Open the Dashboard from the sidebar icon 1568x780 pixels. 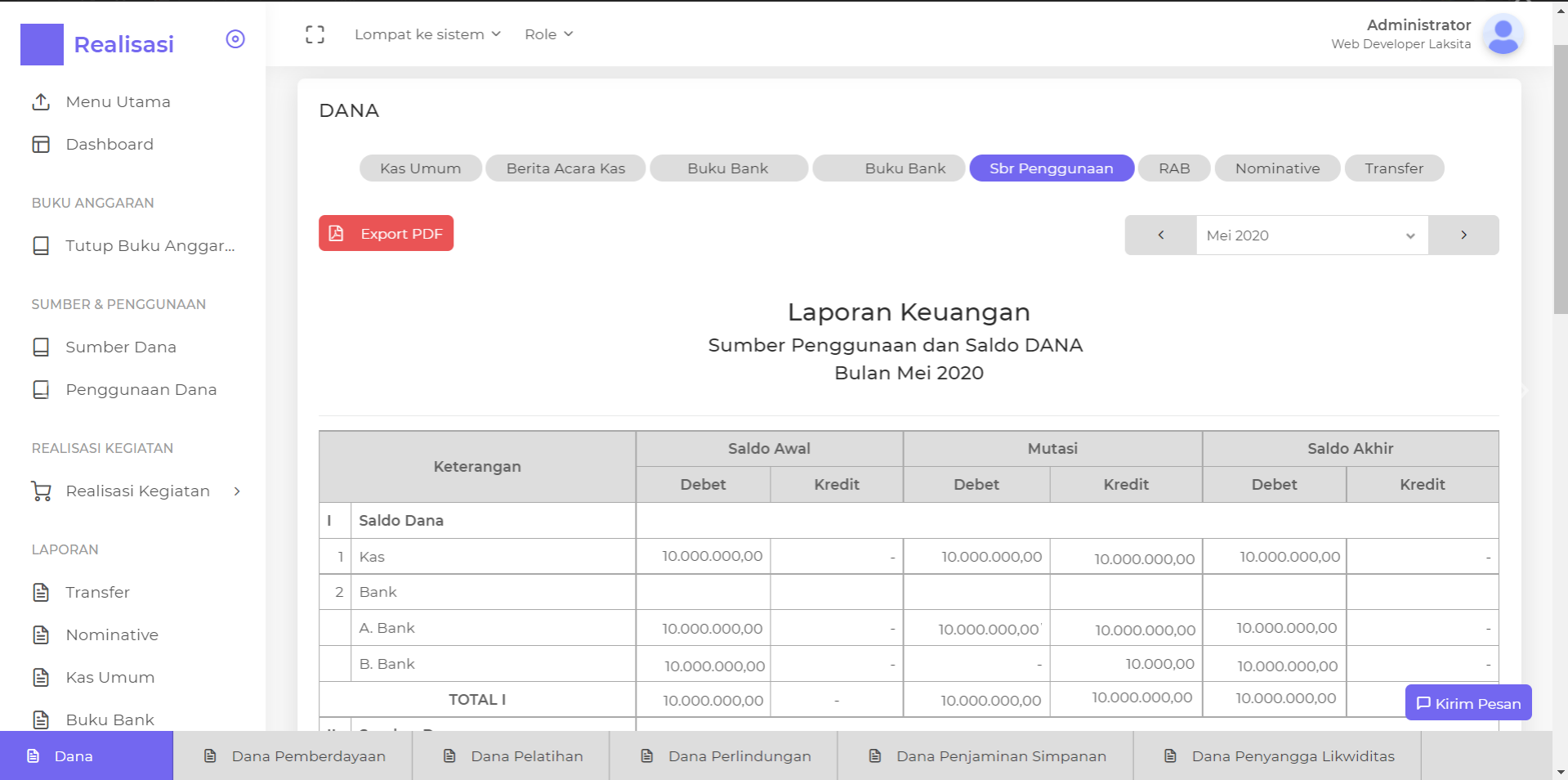pos(42,144)
